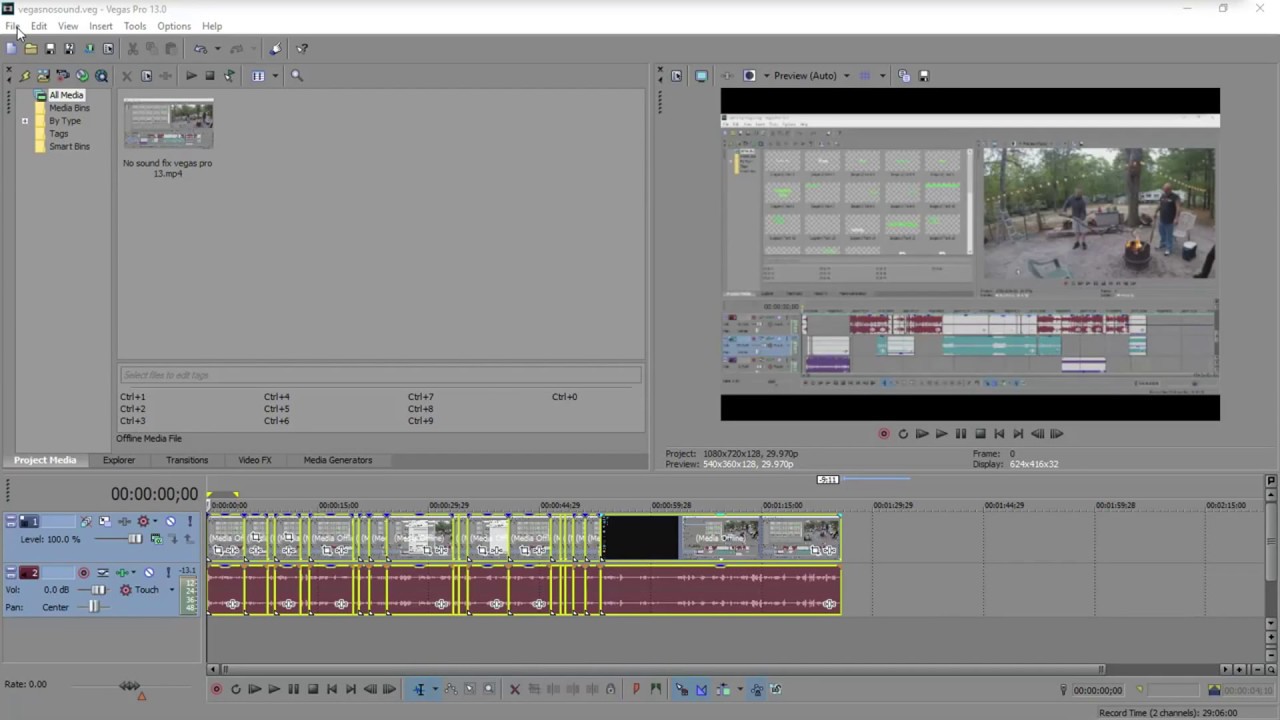This screenshot has height=720, width=1280.
Task: Open the Views dropdown arrow in Project Media
Action: (x=275, y=76)
